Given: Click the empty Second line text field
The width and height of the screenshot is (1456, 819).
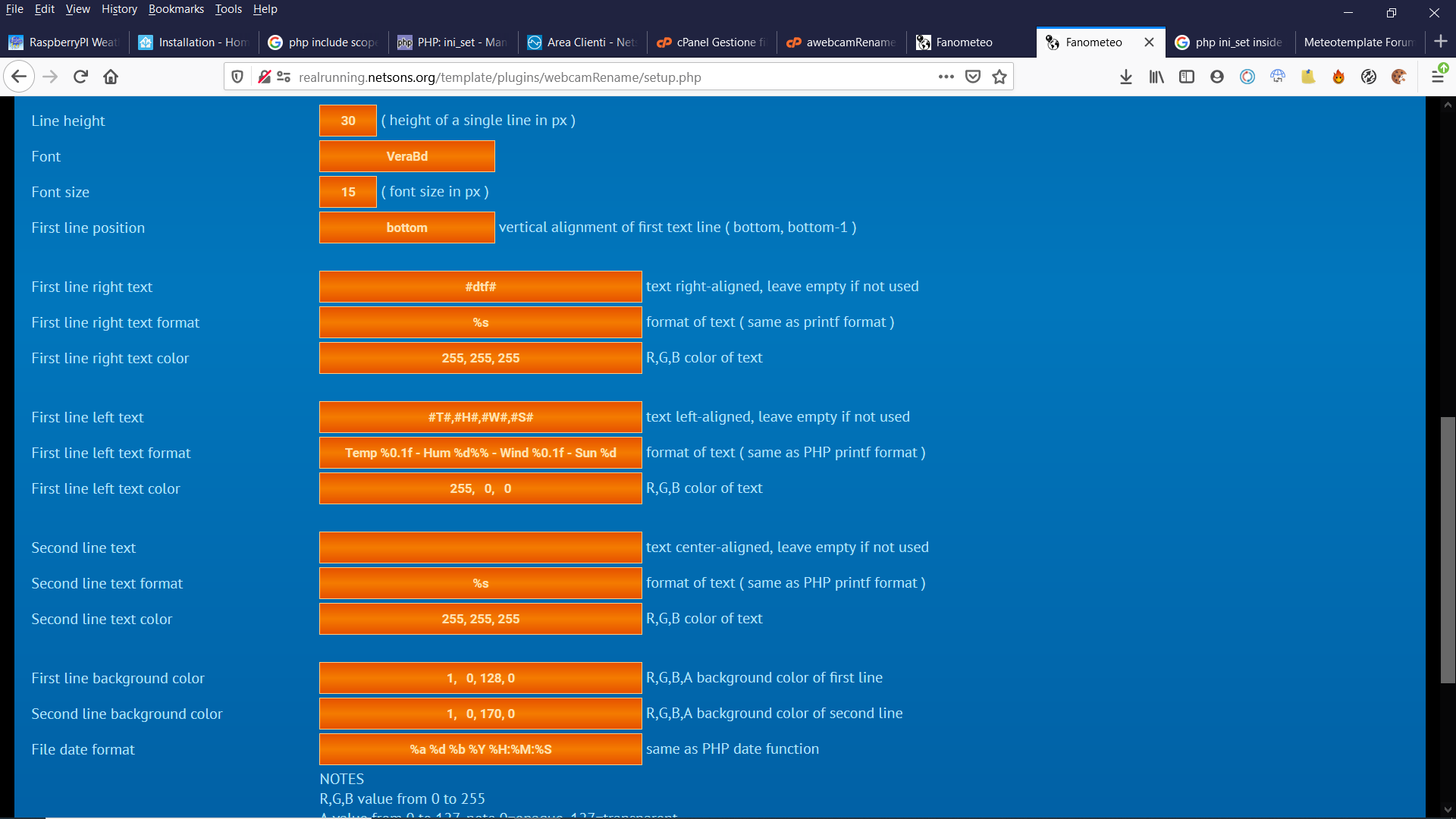Looking at the screenshot, I should (x=480, y=548).
